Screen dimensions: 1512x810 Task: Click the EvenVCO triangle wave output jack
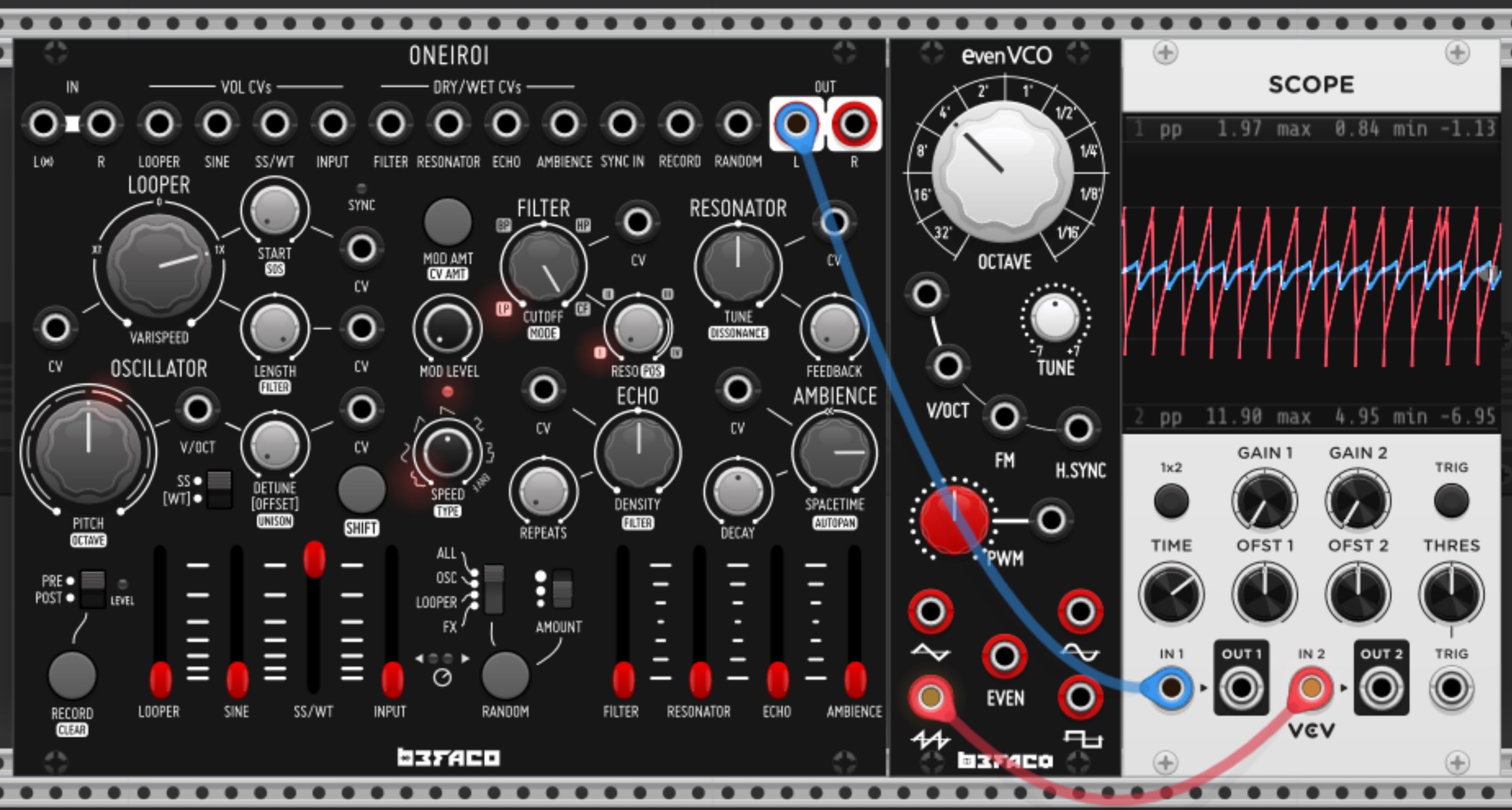[x=930, y=612]
